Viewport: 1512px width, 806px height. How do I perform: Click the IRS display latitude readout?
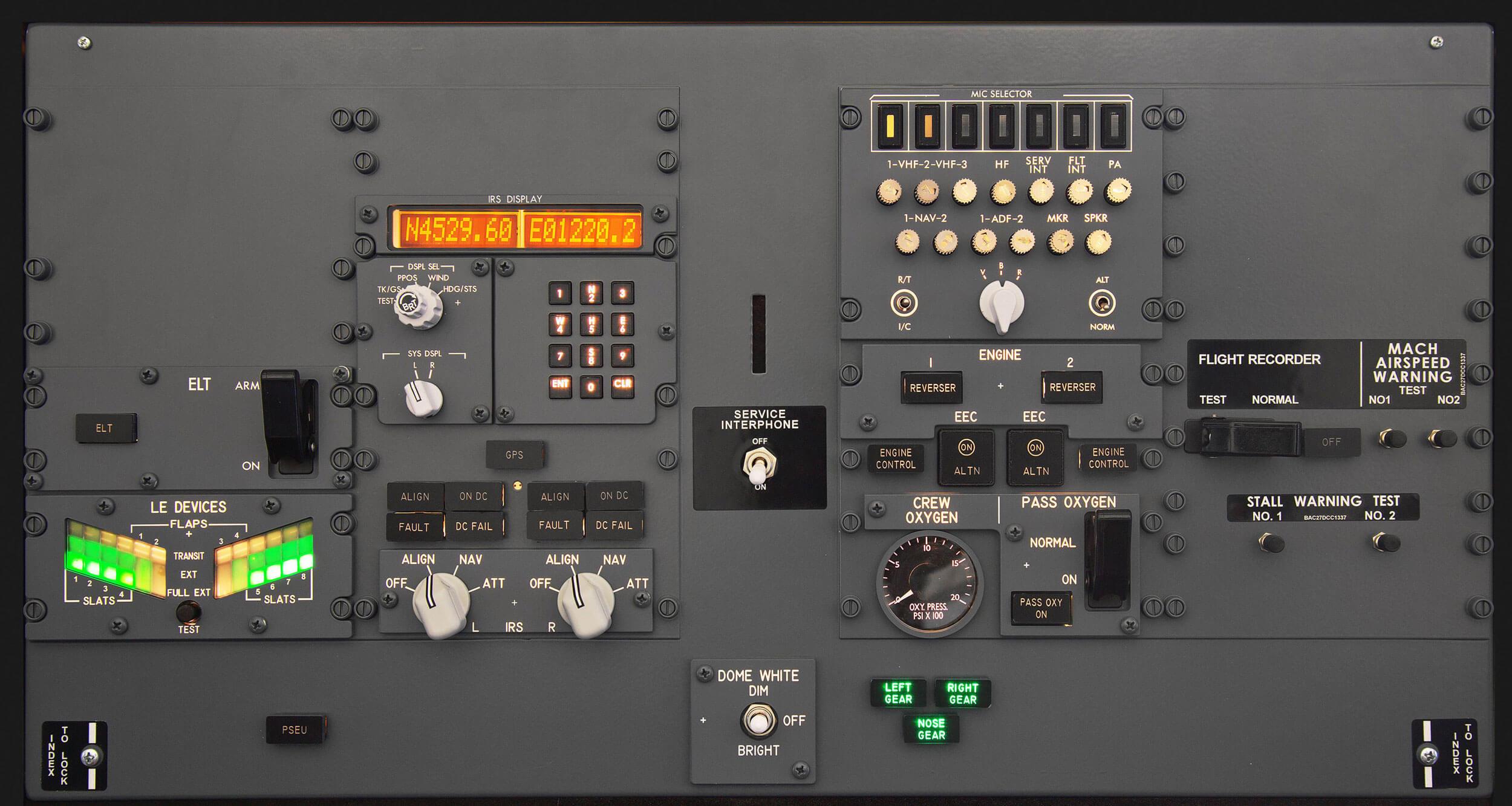[457, 230]
